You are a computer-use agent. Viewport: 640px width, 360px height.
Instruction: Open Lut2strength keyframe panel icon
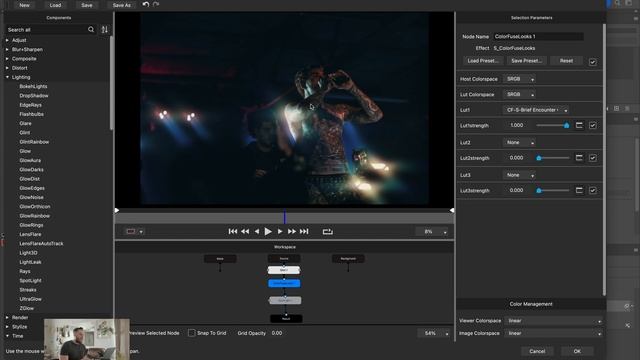click(579, 158)
